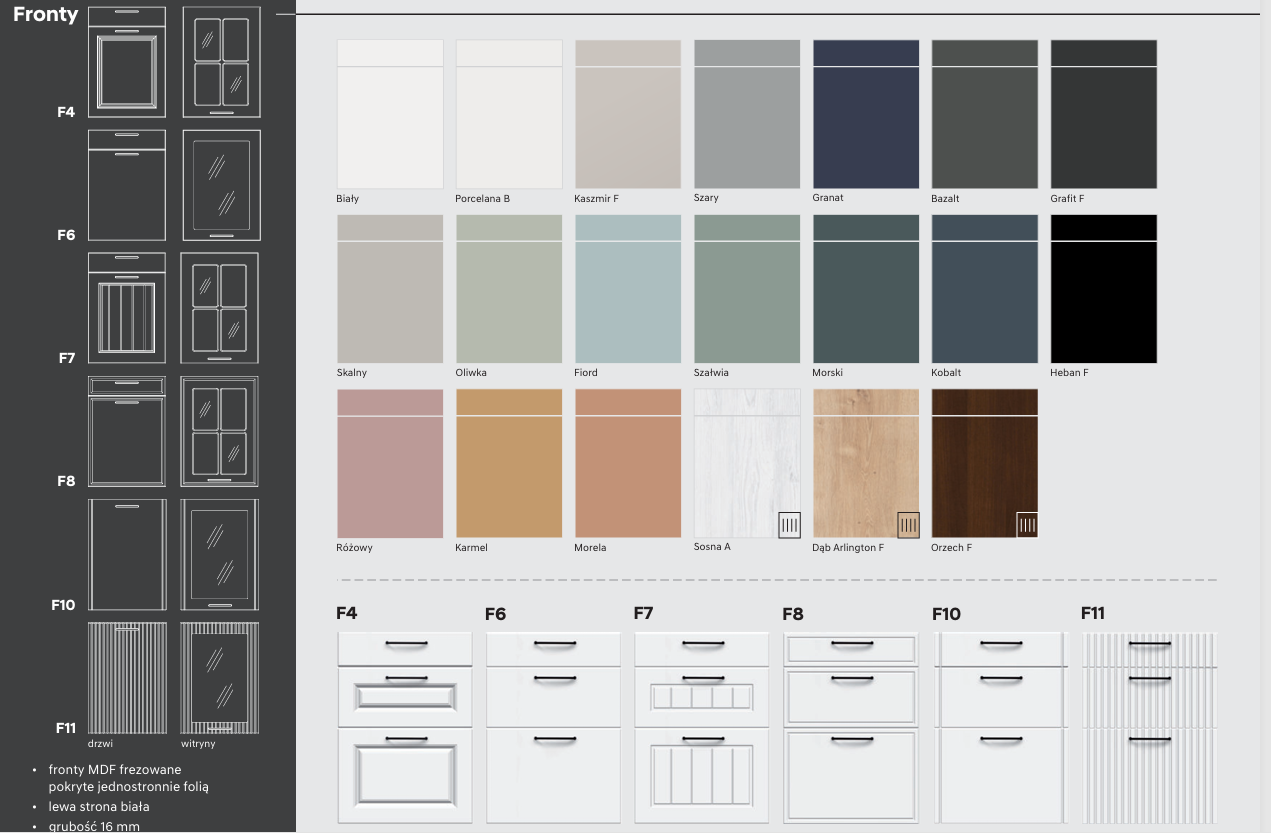This screenshot has width=1271, height=833.
Task: Select the Biały white front swatch
Action: (x=390, y=114)
